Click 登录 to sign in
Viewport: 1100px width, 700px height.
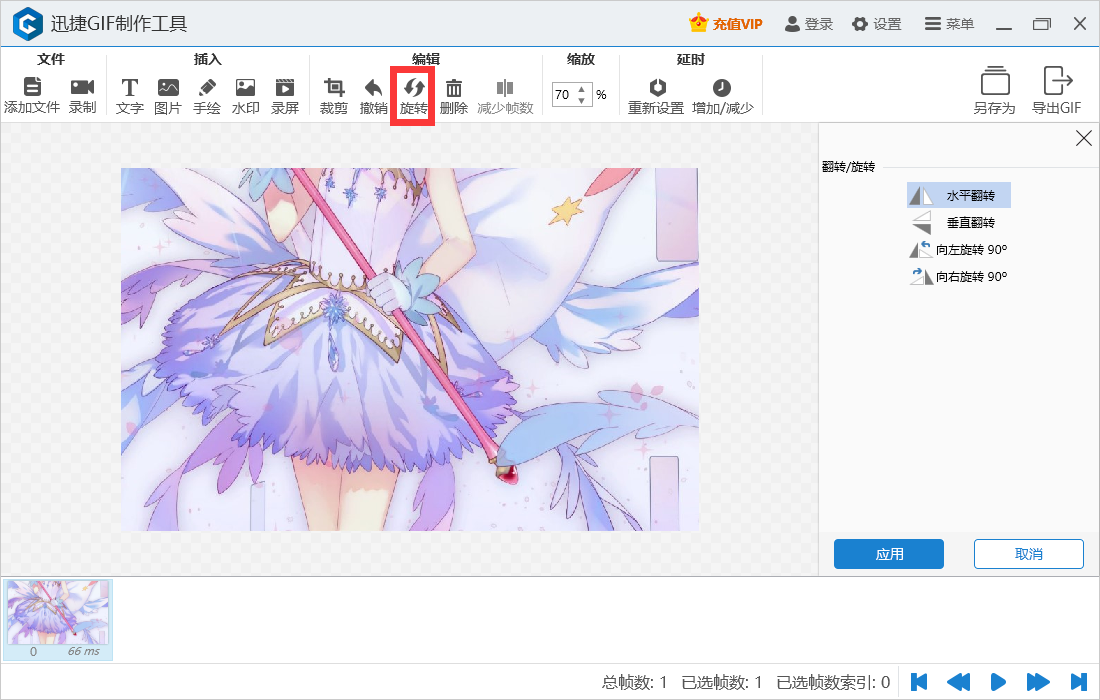coord(809,24)
